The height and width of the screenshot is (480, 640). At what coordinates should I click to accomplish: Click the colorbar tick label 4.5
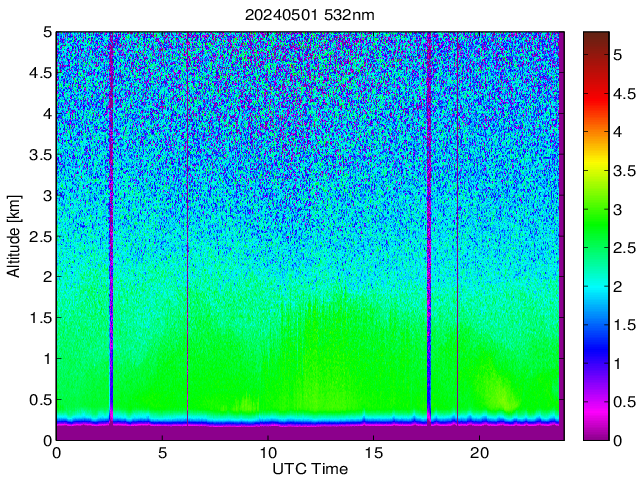[x=624, y=93]
